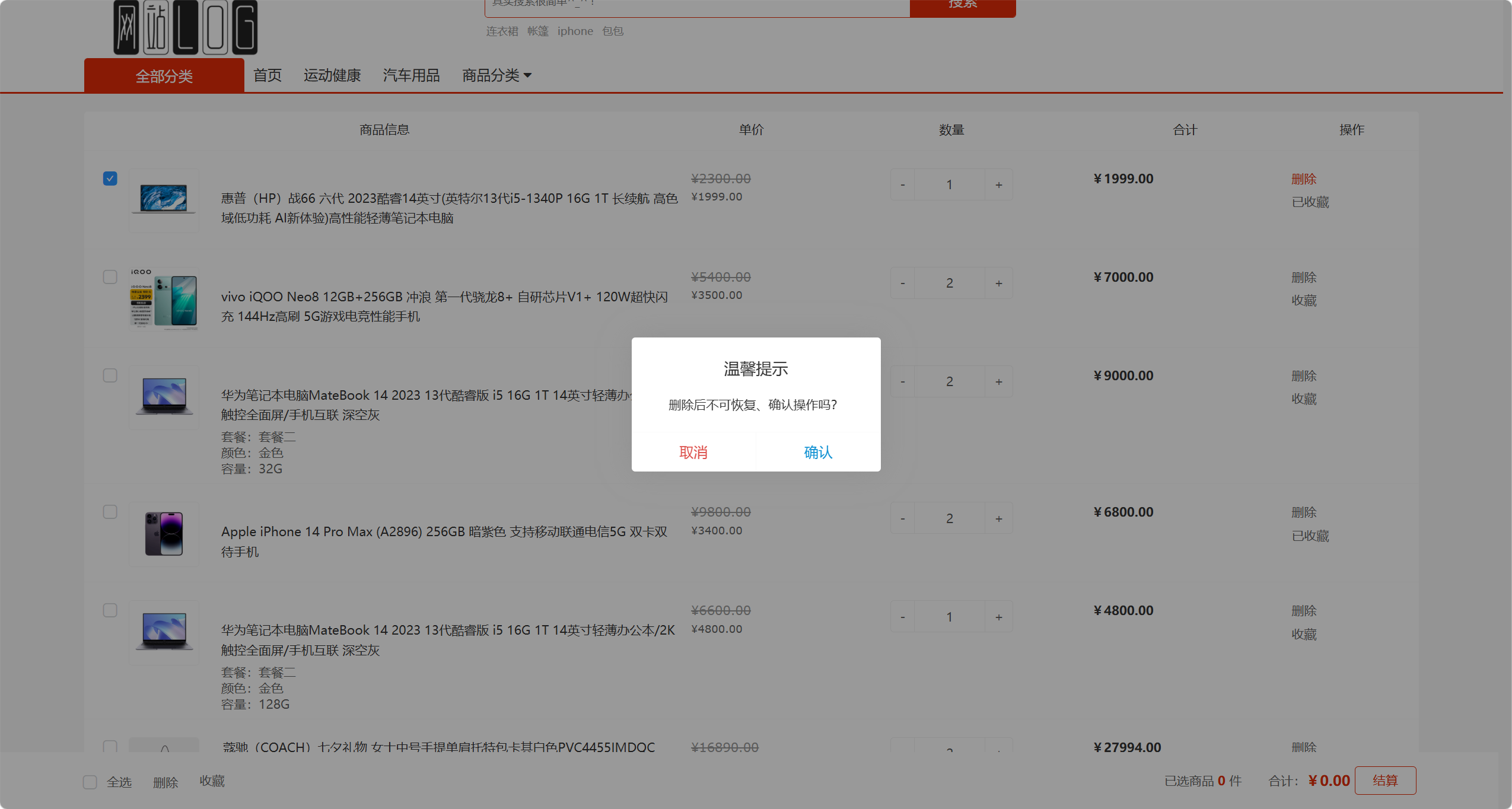
Task: Open the vivo iQOO Neo8 product title
Action: pyautogui.click(x=444, y=307)
